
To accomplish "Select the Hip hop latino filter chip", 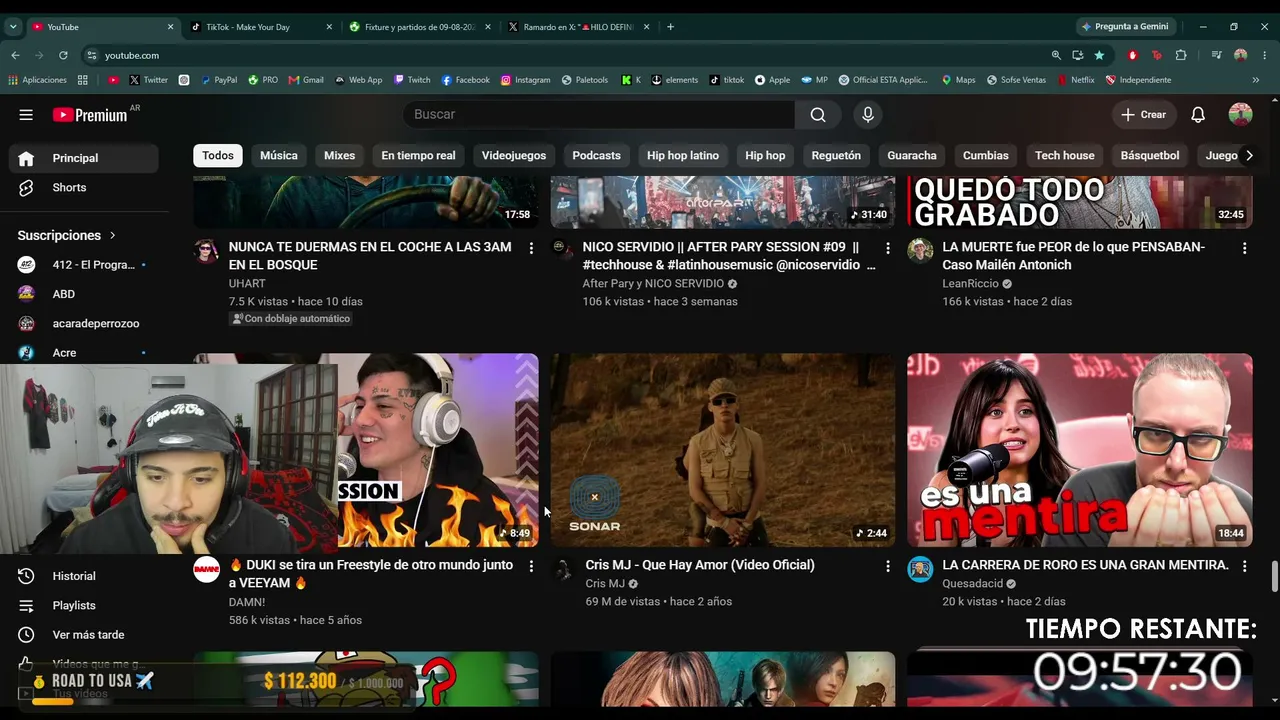I will 683,156.
